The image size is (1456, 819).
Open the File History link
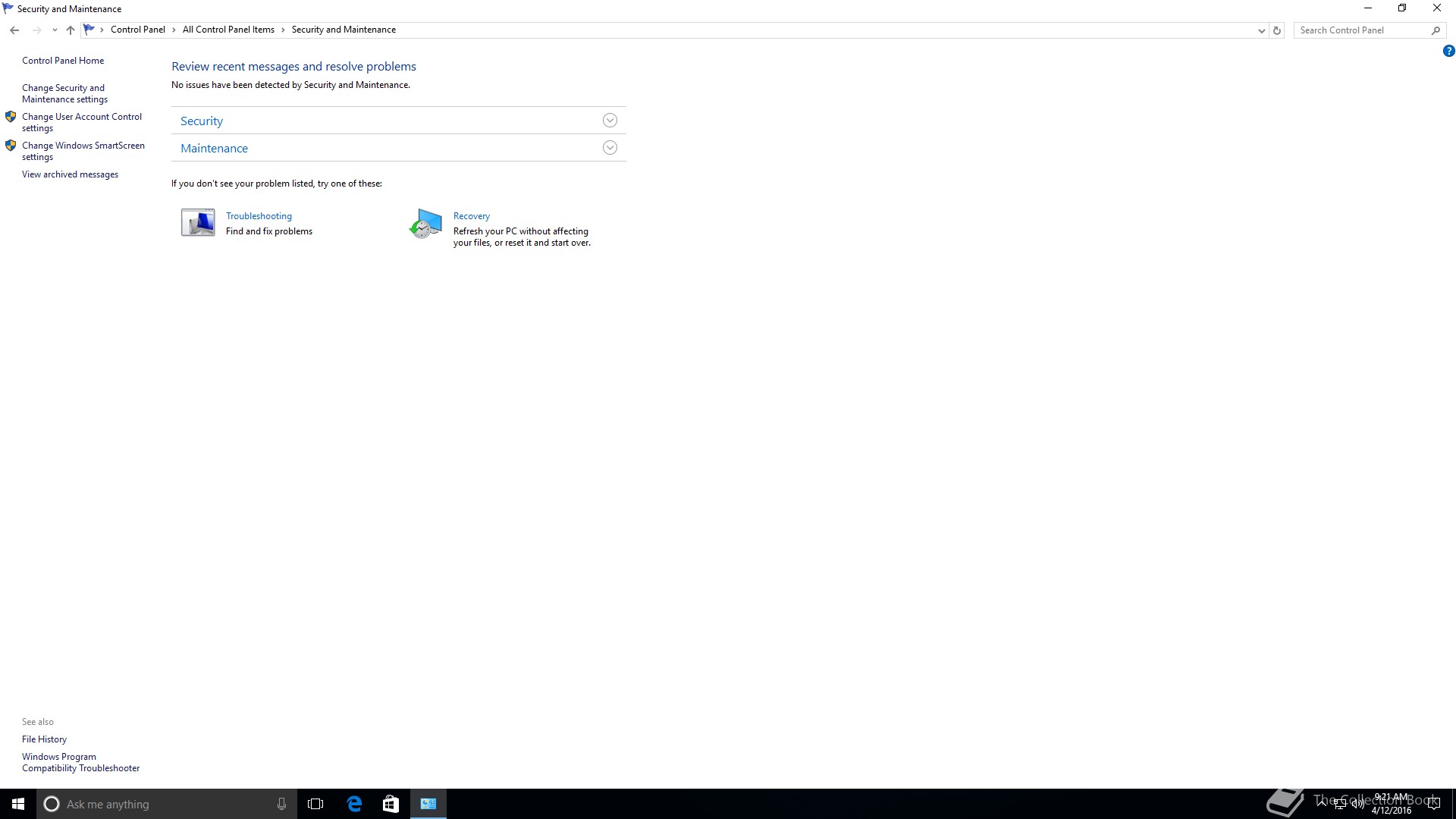(x=44, y=739)
